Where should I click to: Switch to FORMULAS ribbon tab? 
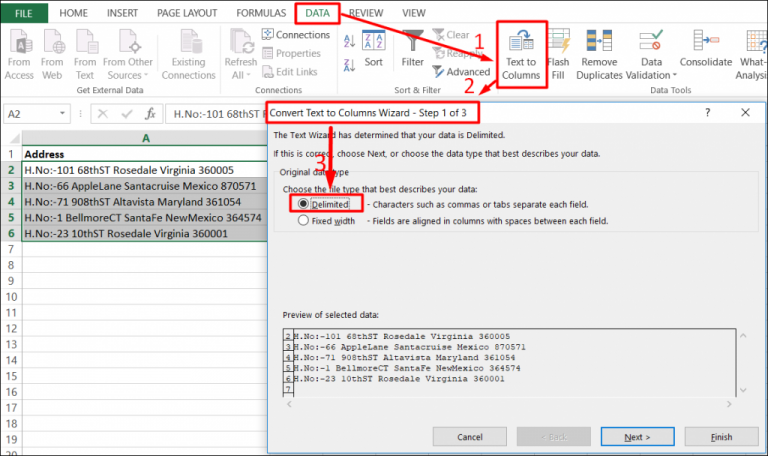(261, 13)
